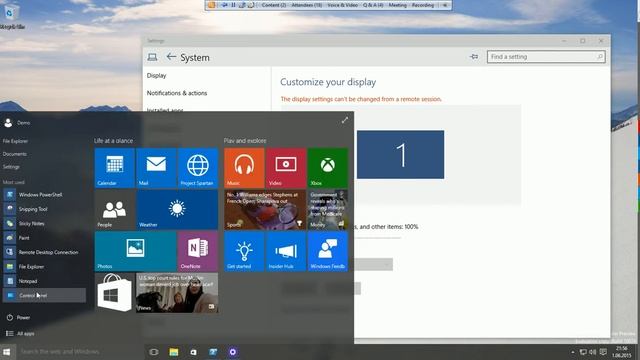Open File Explorer in Most used list
640x360 pixels.
44,267
